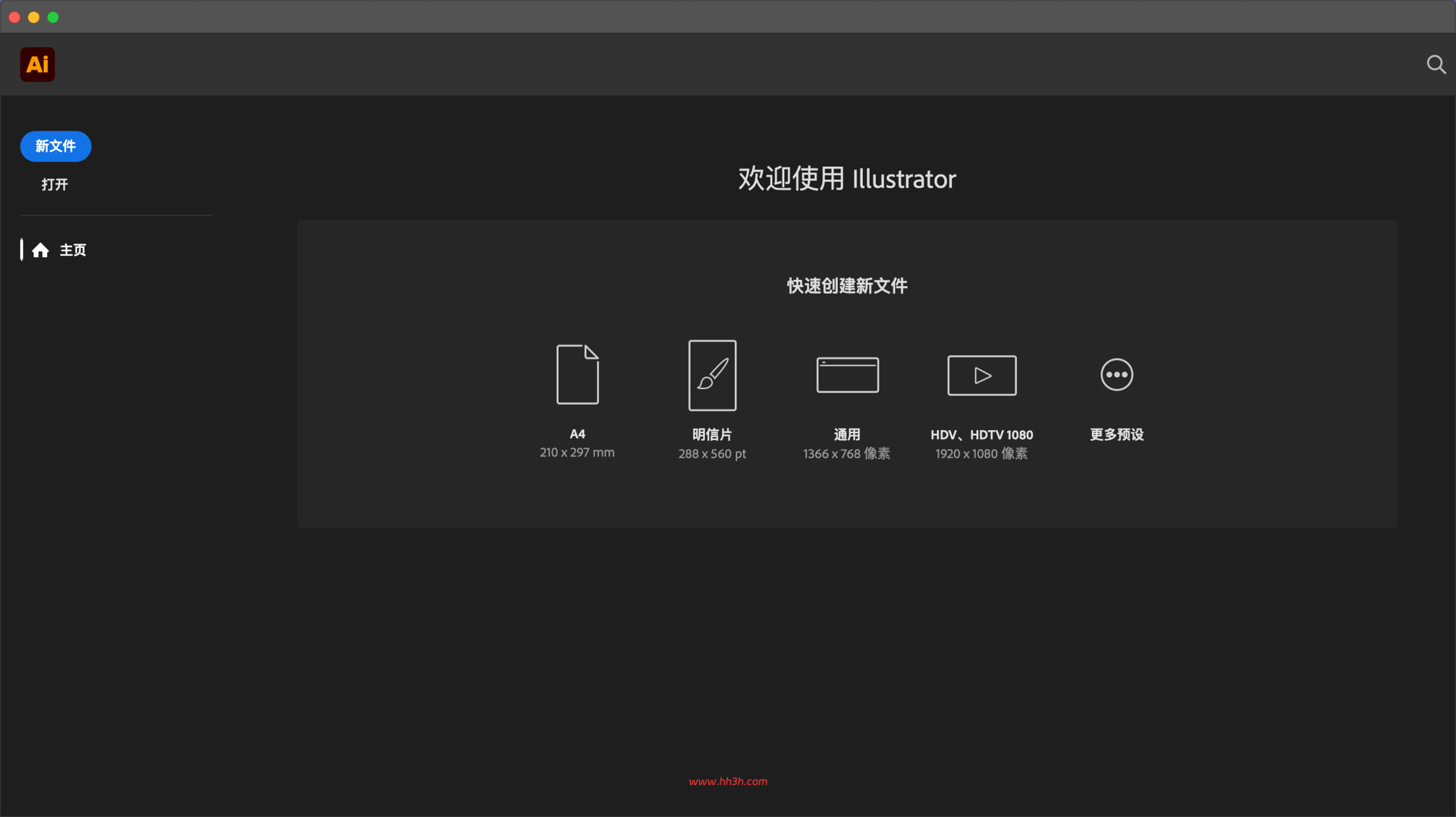Choose the 明信片 postcard brush preset icon
Screen dimensions: 1456x817
tap(712, 376)
